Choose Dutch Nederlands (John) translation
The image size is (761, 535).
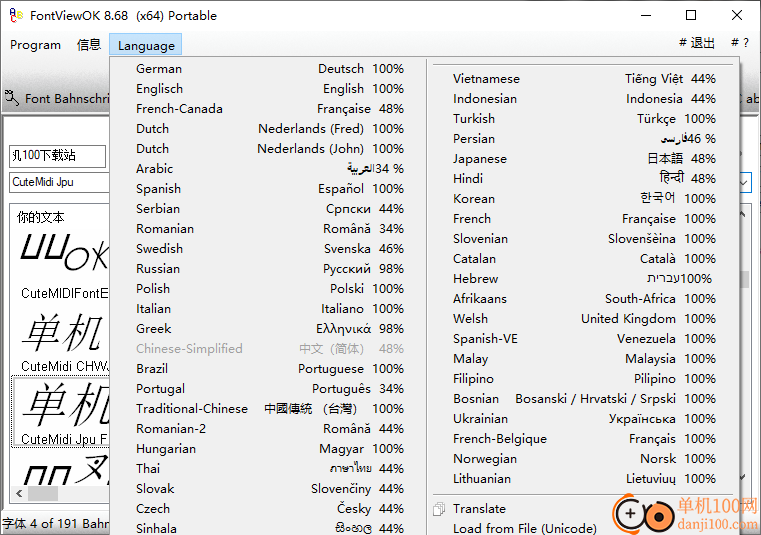[268, 149]
